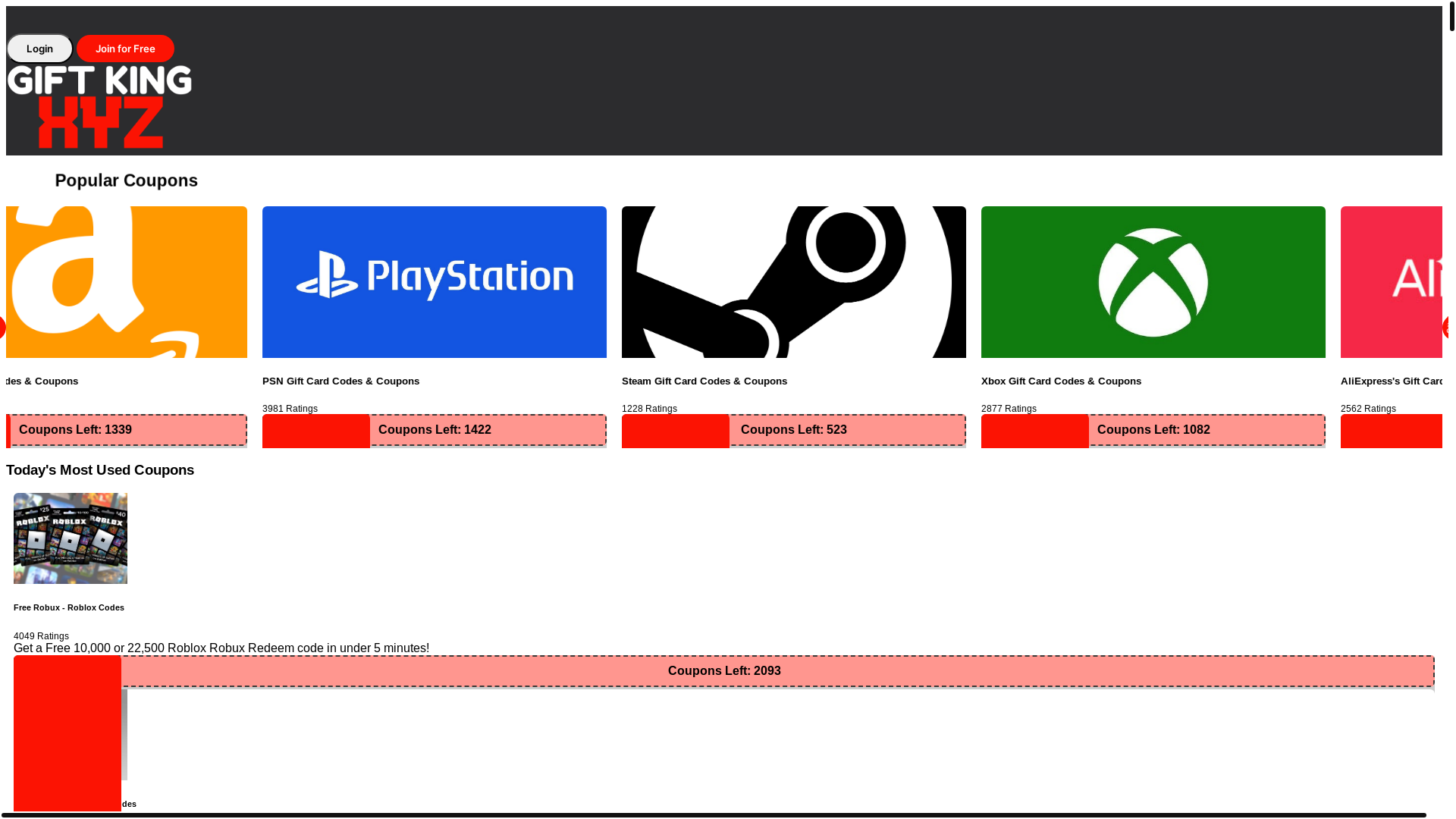Viewport: 1456px width, 819px height.
Task: Click the 2877 Ratings text
Action: (x=1009, y=409)
